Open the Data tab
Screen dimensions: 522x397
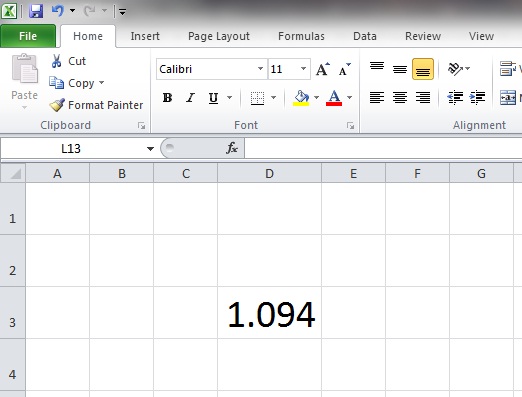click(365, 36)
